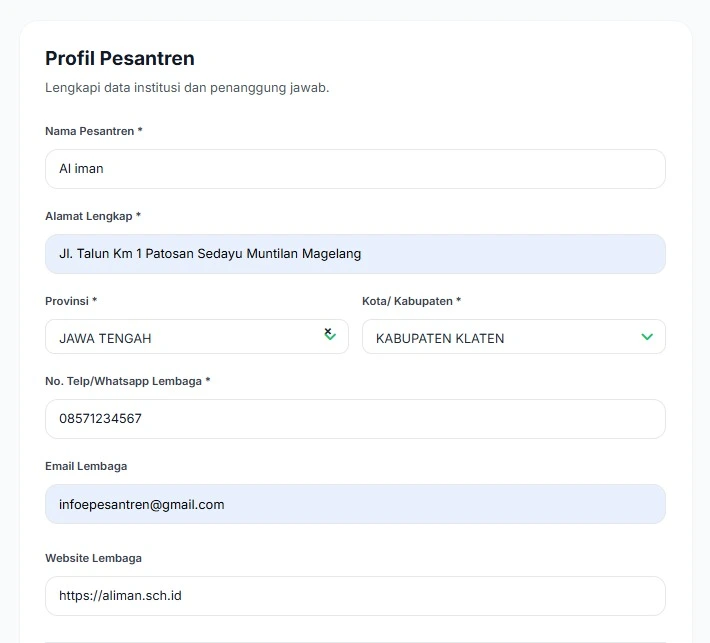710x643 pixels.
Task: Click the infoepesantren@gmail.com email text
Action: coord(141,505)
